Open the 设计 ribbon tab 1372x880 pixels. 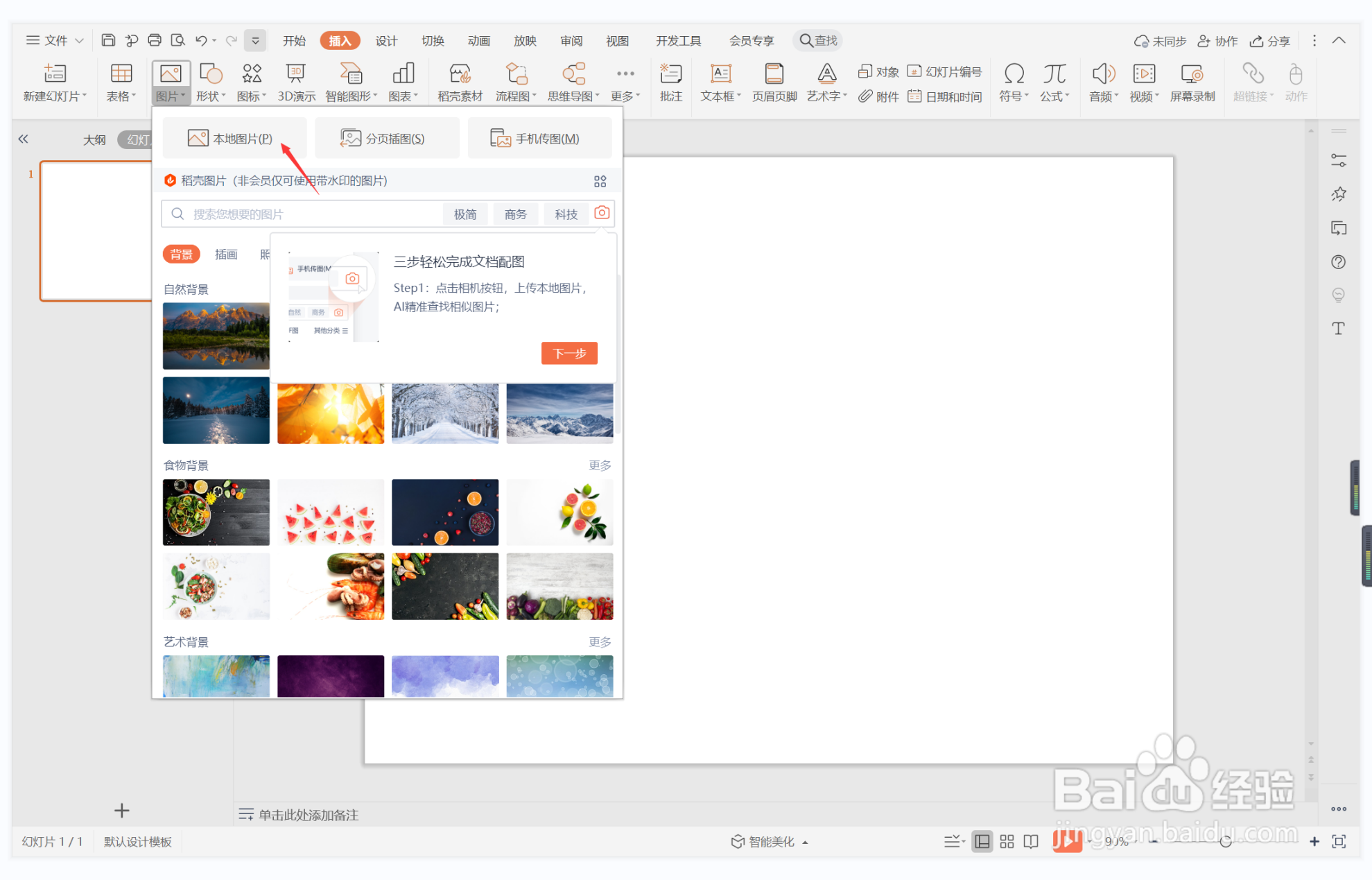click(386, 41)
